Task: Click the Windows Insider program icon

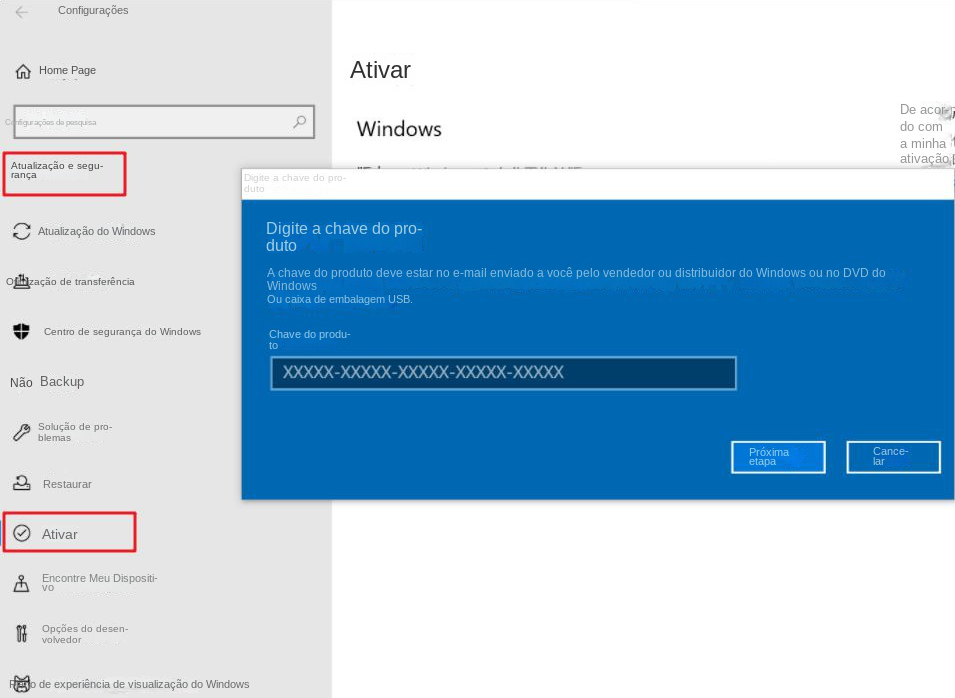Action: (x=21, y=684)
